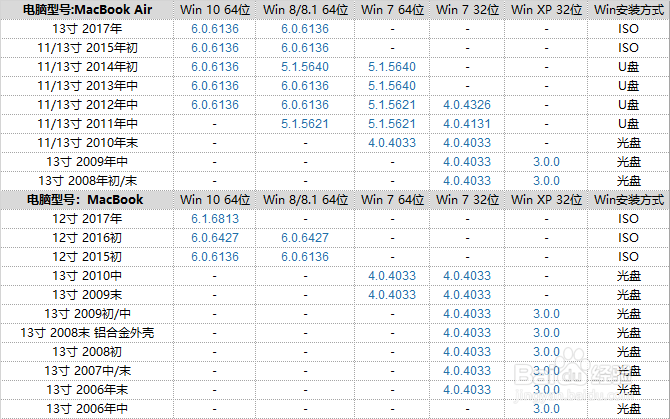This screenshot has height=419, width=670.
Task: Open Win 8/8.1 6.0.6136 for 12寸 2015初
Action: (305, 257)
